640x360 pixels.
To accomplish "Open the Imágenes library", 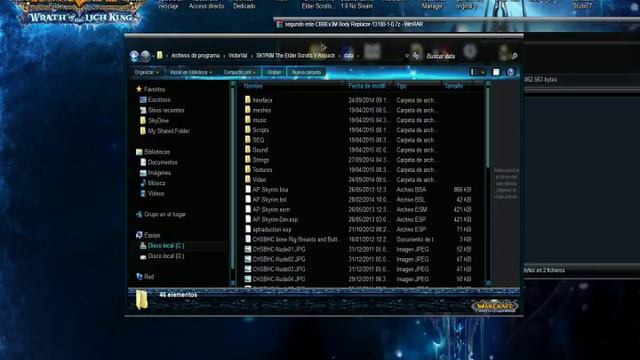I will [156, 172].
